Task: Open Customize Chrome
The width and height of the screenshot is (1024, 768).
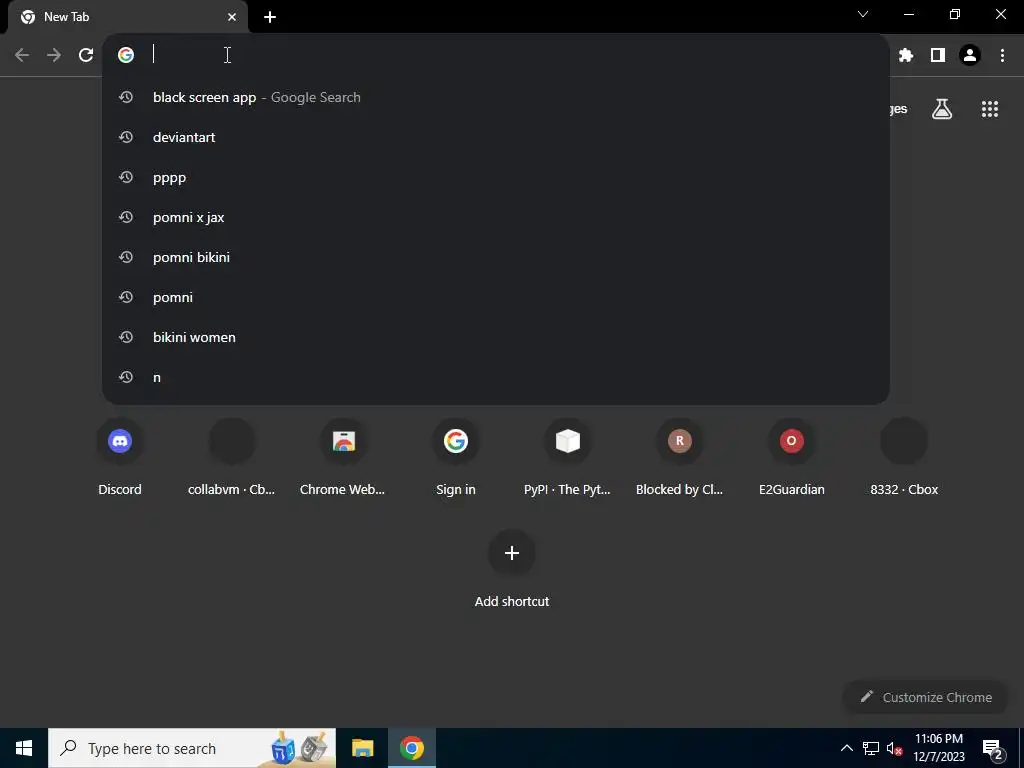Action: coord(926,697)
